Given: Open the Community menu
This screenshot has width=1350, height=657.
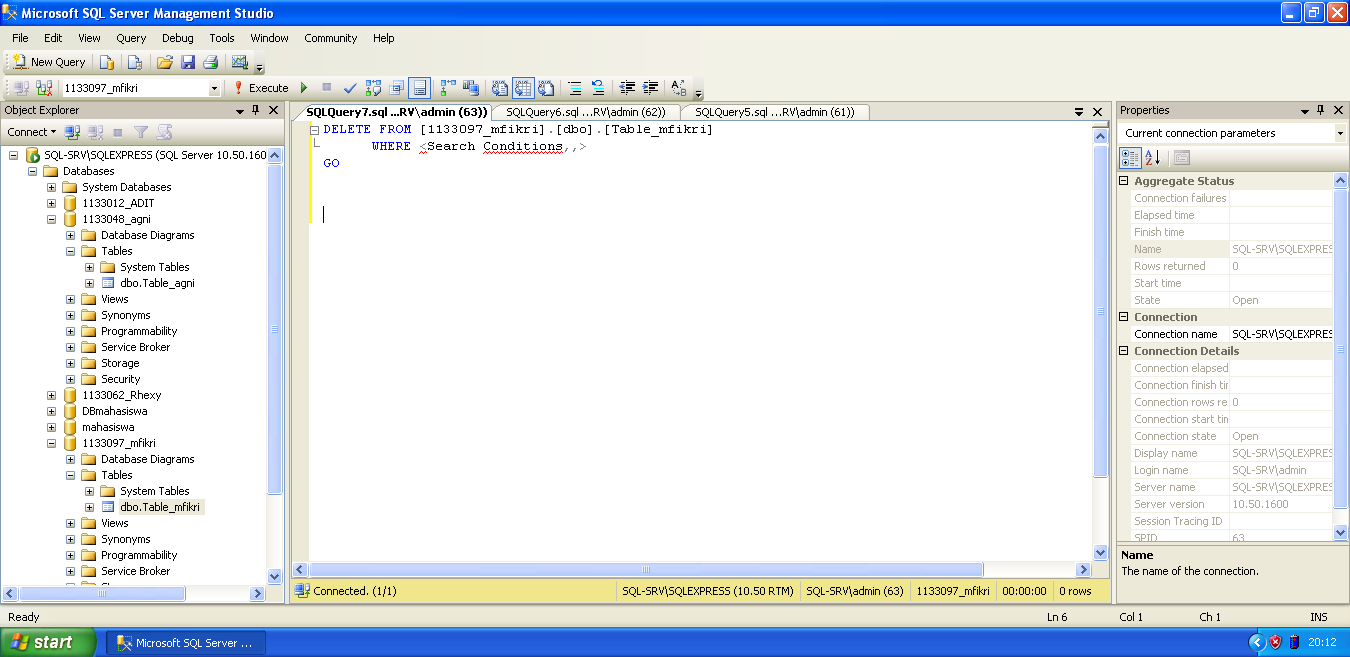Looking at the screenshot, I should (331, 38).
